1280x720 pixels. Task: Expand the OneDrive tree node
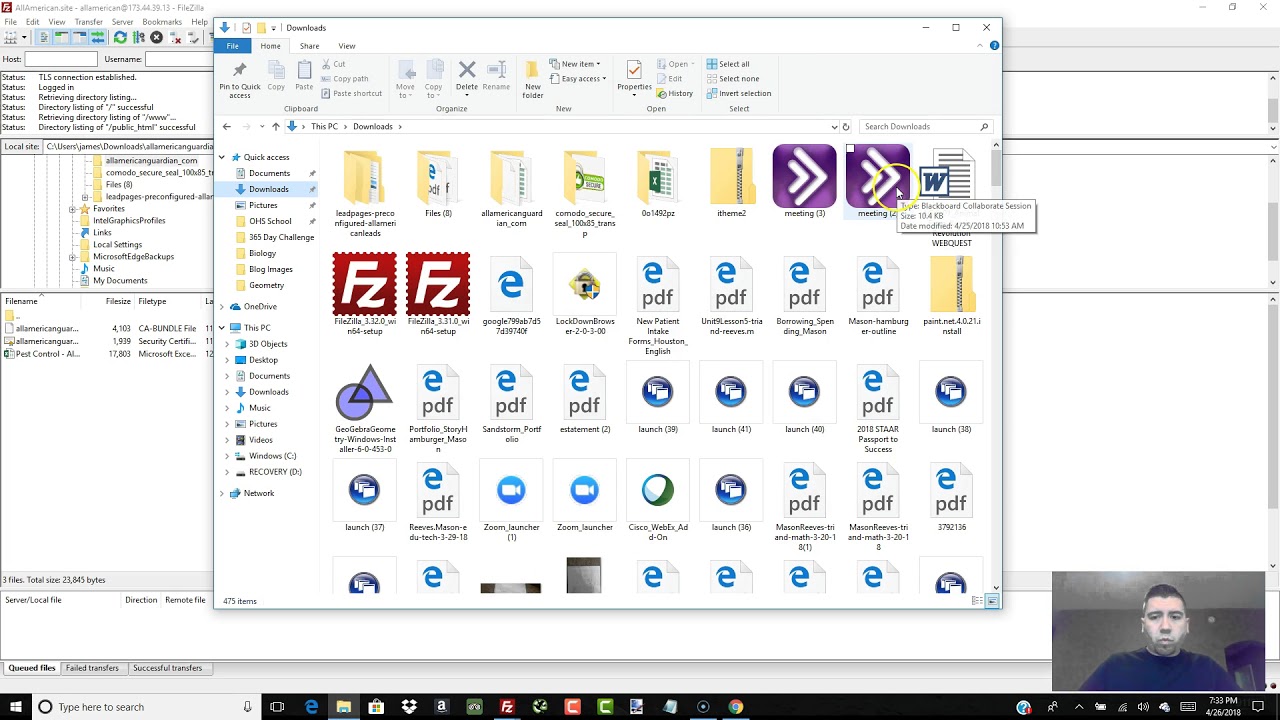222,307
